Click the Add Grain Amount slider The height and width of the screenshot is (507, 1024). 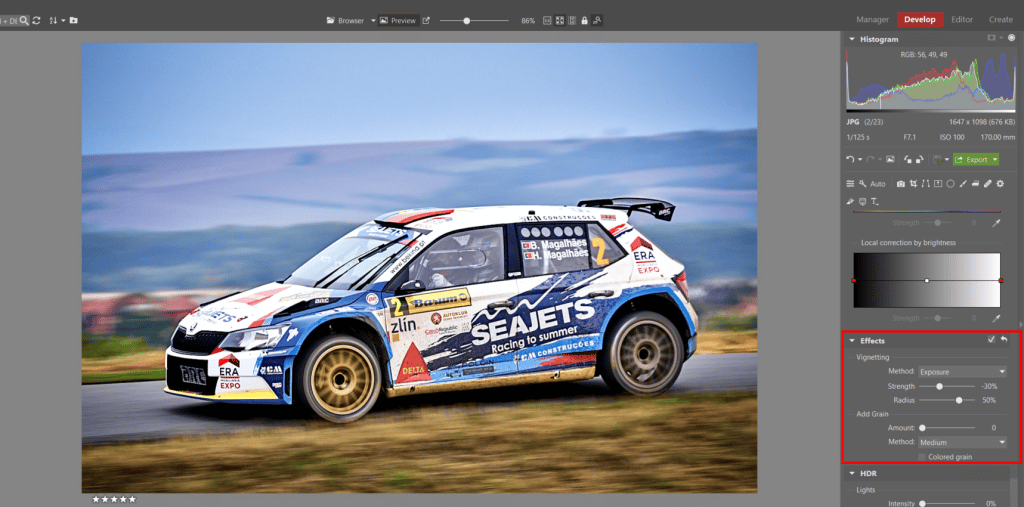tap(946, 428)
